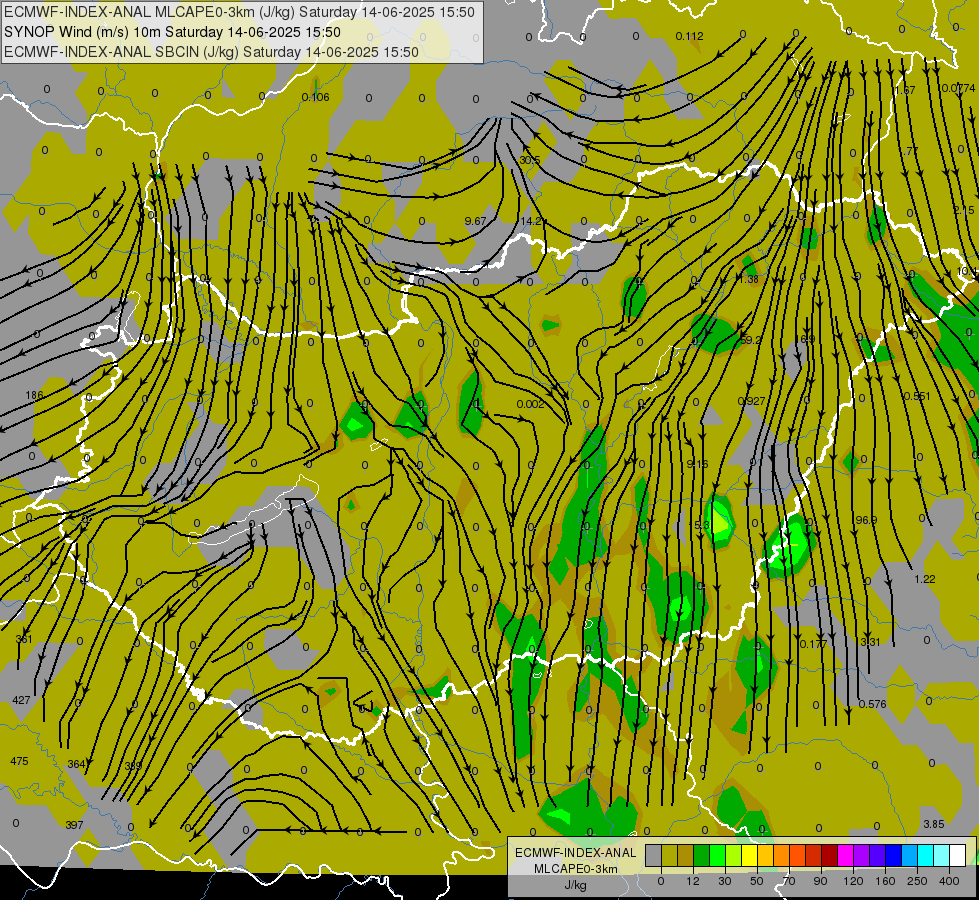The height and width of the screenshot is (900, 979).
Task: Click the 3.85 map value
Action: [x=934, y=824]
